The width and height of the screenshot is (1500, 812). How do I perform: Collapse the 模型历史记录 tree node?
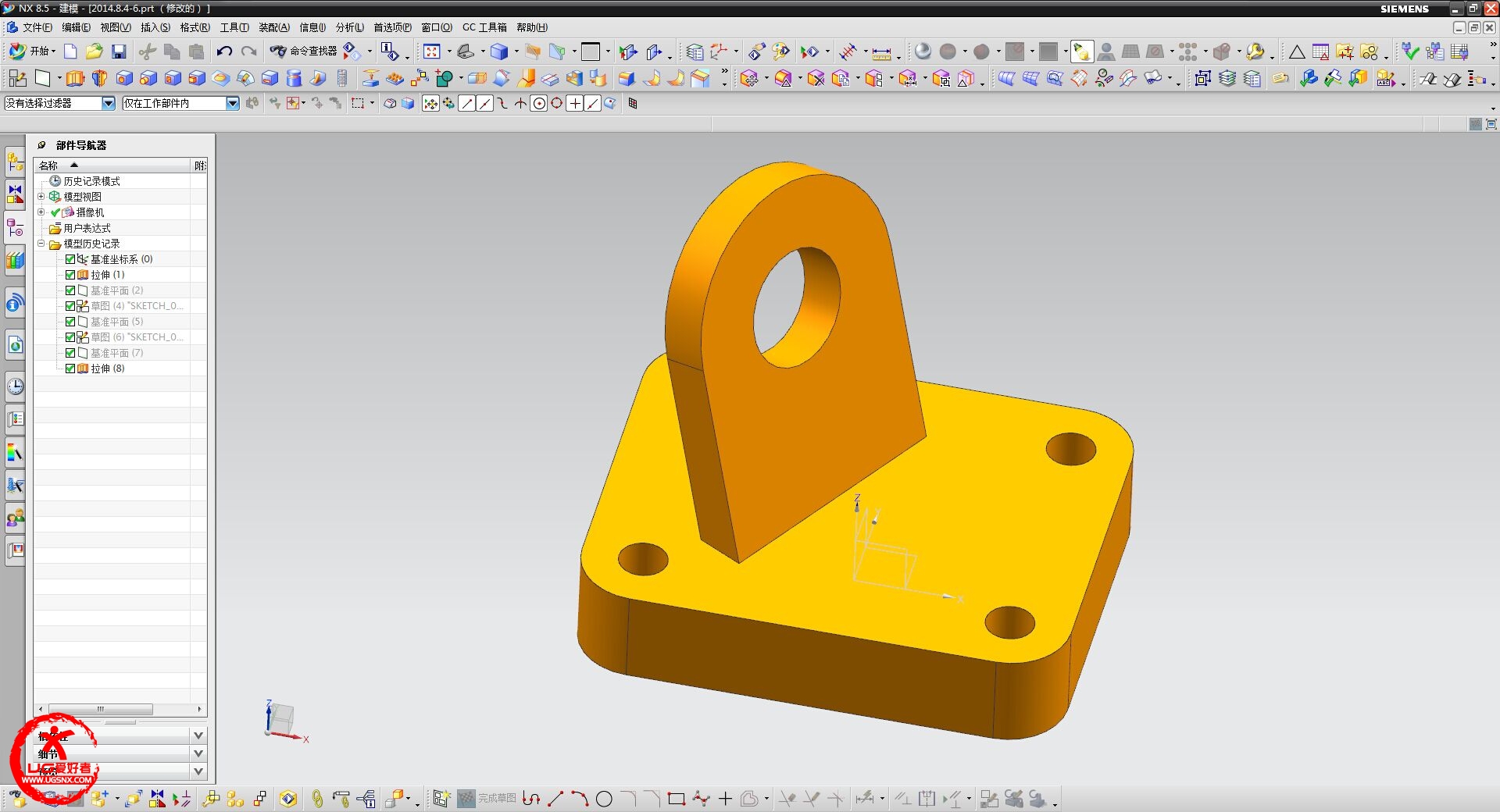41,243
